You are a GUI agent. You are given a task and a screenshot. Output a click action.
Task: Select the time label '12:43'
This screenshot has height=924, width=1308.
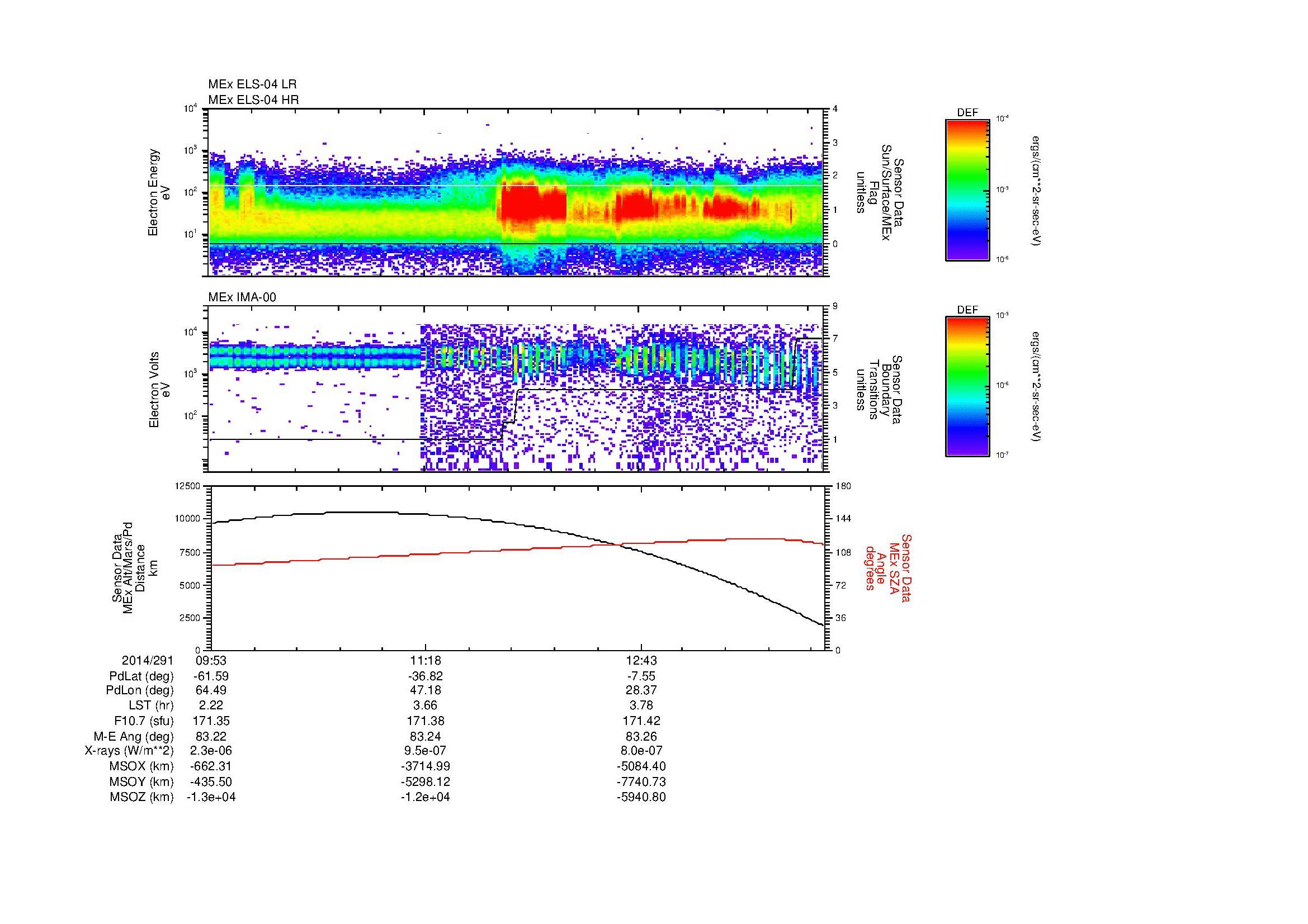coord(641,661)
